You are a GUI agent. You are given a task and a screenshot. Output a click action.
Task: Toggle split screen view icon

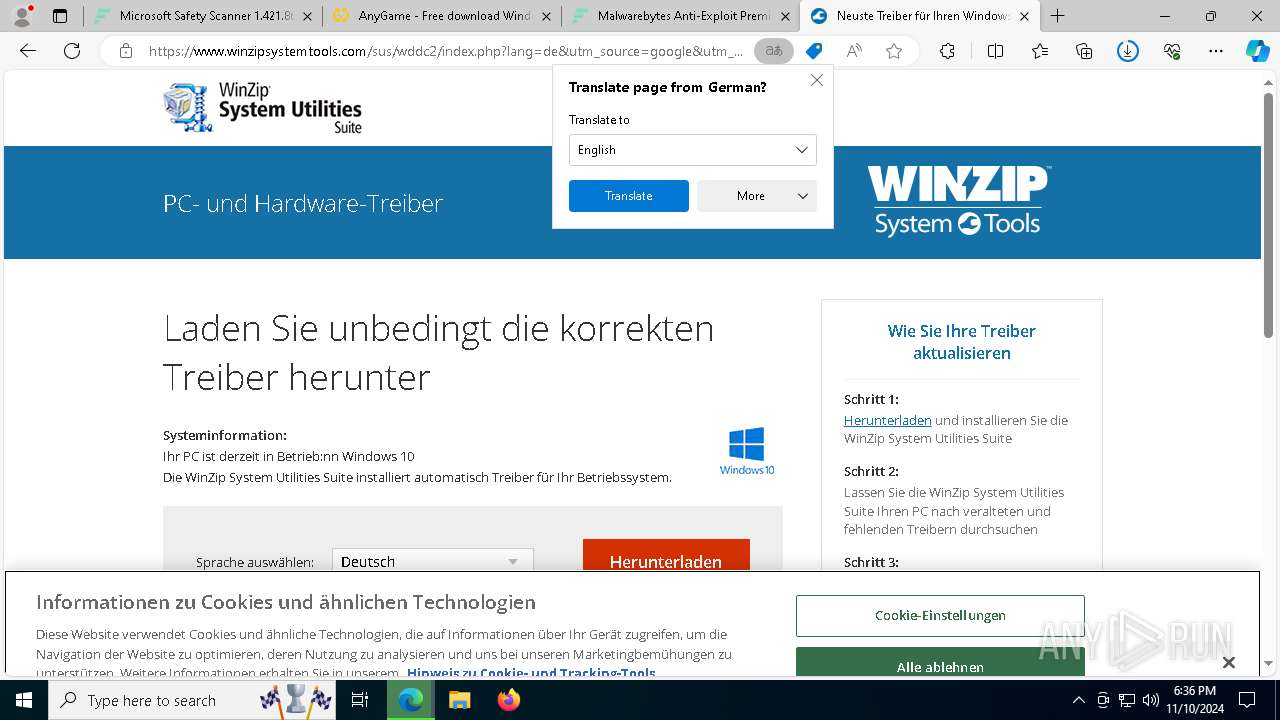click(x=995, y=51)
